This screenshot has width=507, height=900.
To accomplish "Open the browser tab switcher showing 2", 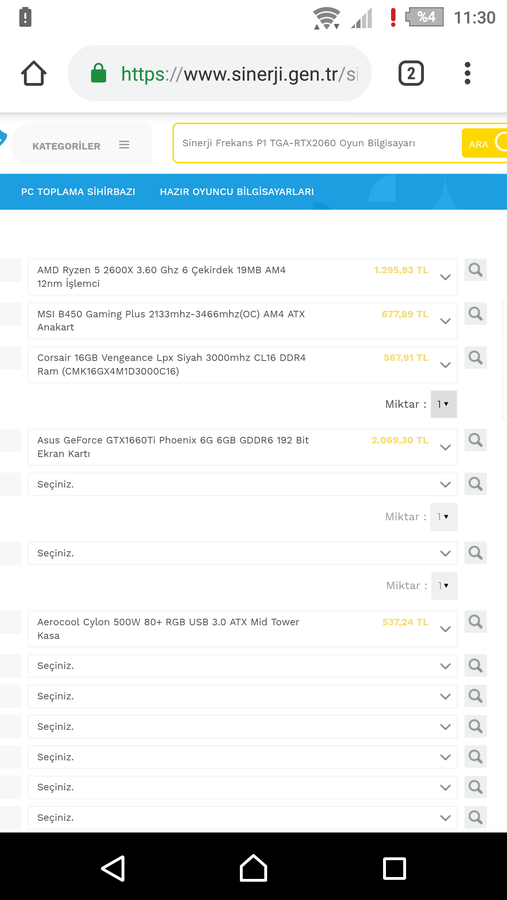I will 411,73.
